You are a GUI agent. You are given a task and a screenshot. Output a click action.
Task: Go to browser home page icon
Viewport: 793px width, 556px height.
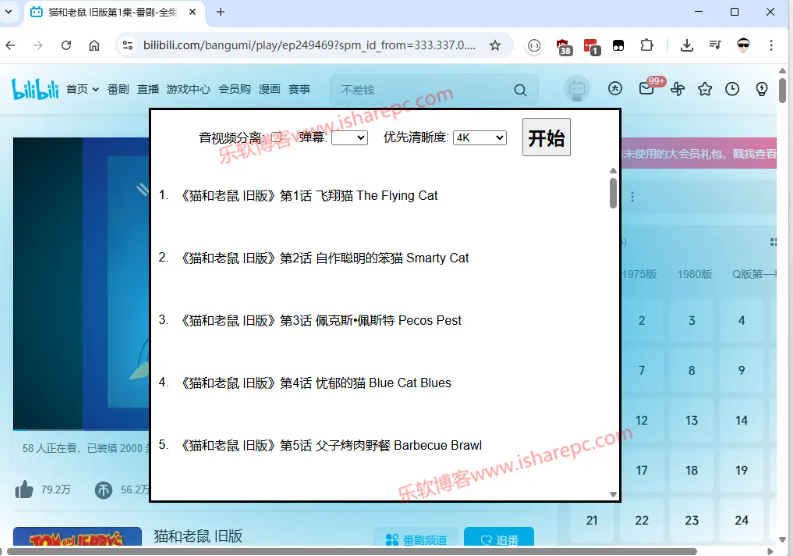(x=94, y=46)
